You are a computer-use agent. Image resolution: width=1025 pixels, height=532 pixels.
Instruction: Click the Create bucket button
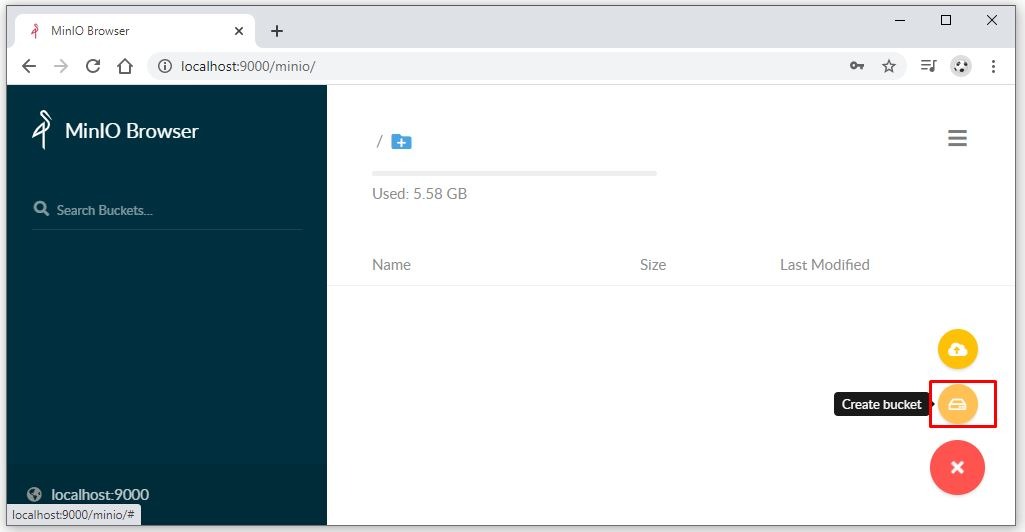point(957,404)
